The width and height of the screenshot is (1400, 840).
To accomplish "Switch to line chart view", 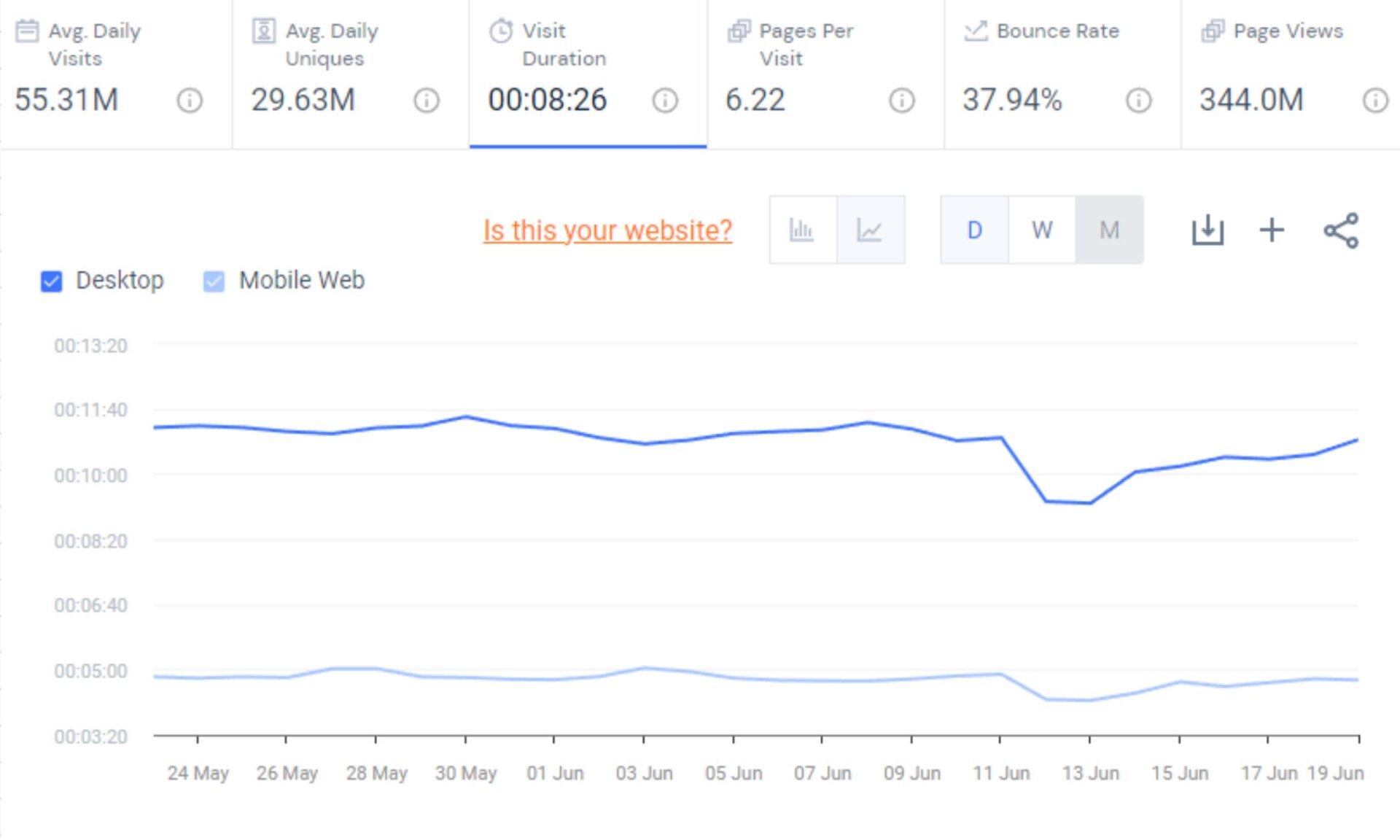I will tap(871, 229).
